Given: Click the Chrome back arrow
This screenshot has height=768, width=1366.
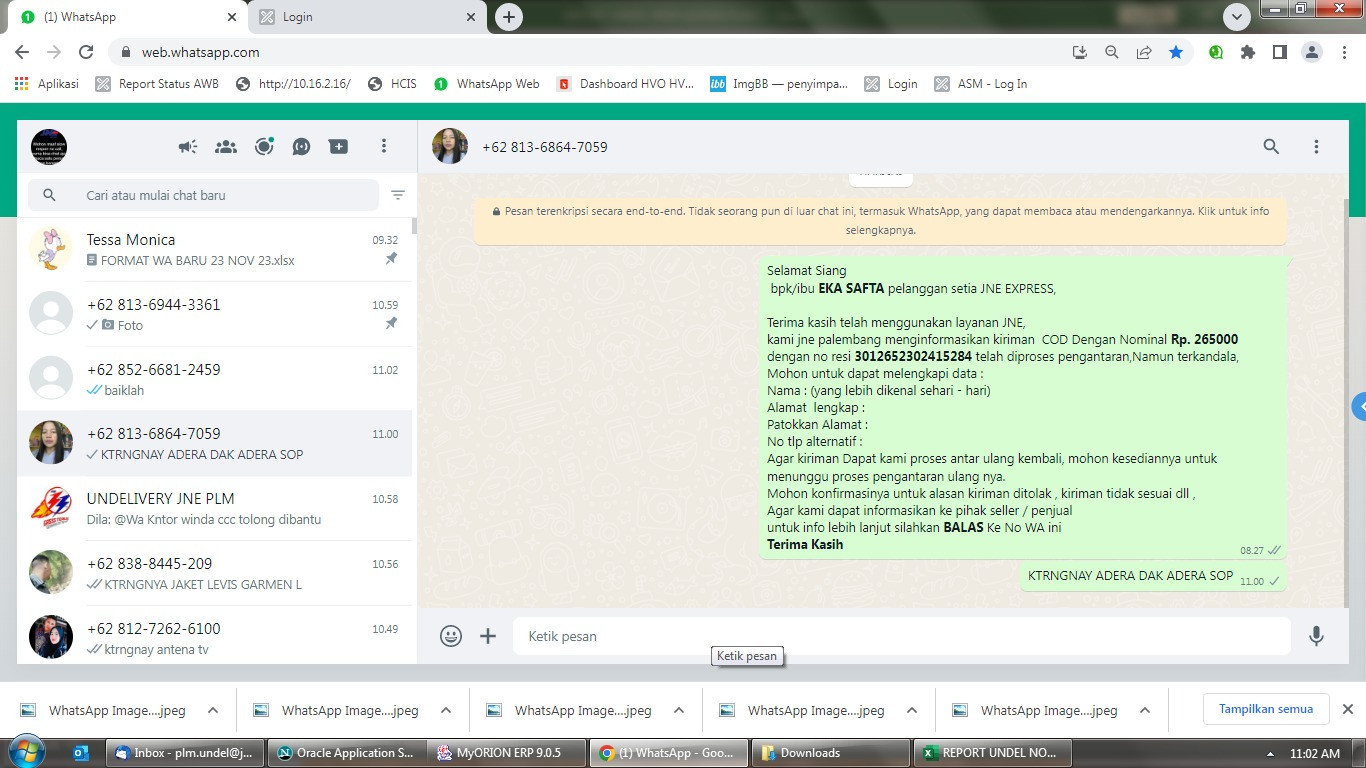Looking at the screenshot, I should (22, 52).
